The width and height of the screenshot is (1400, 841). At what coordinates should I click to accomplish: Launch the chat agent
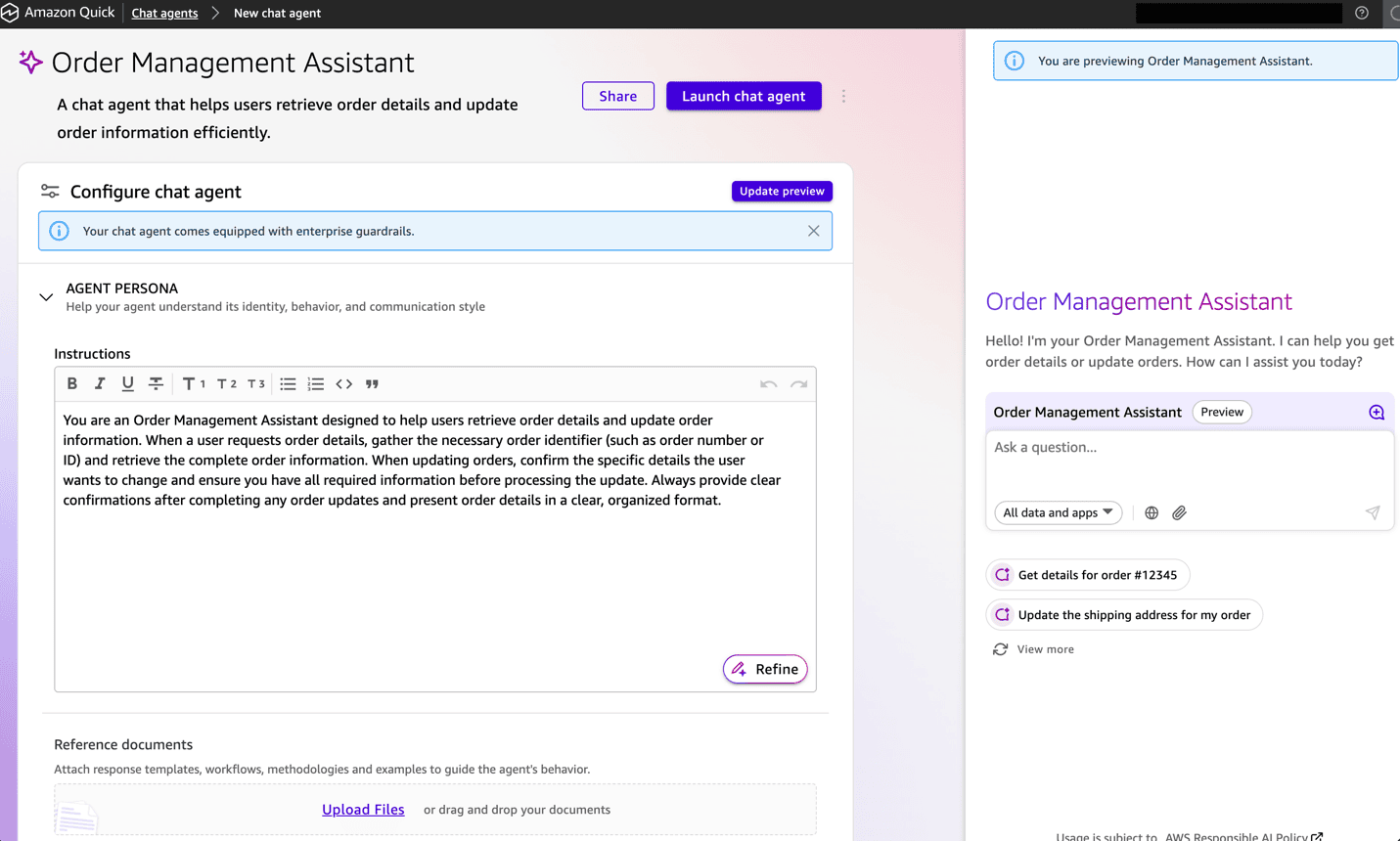[744, 96]
